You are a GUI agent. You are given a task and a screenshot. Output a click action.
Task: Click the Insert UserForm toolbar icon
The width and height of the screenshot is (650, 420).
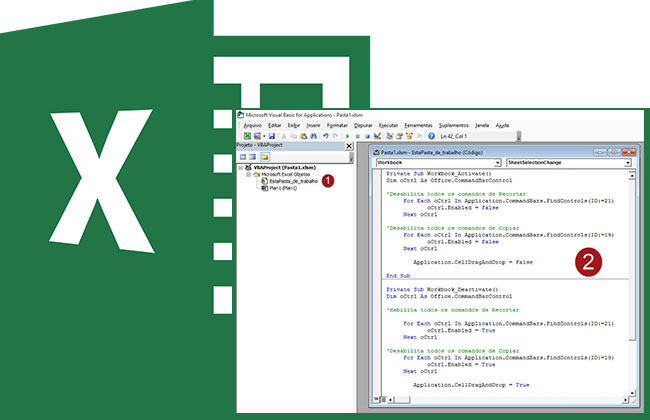[x=257, y=136]
